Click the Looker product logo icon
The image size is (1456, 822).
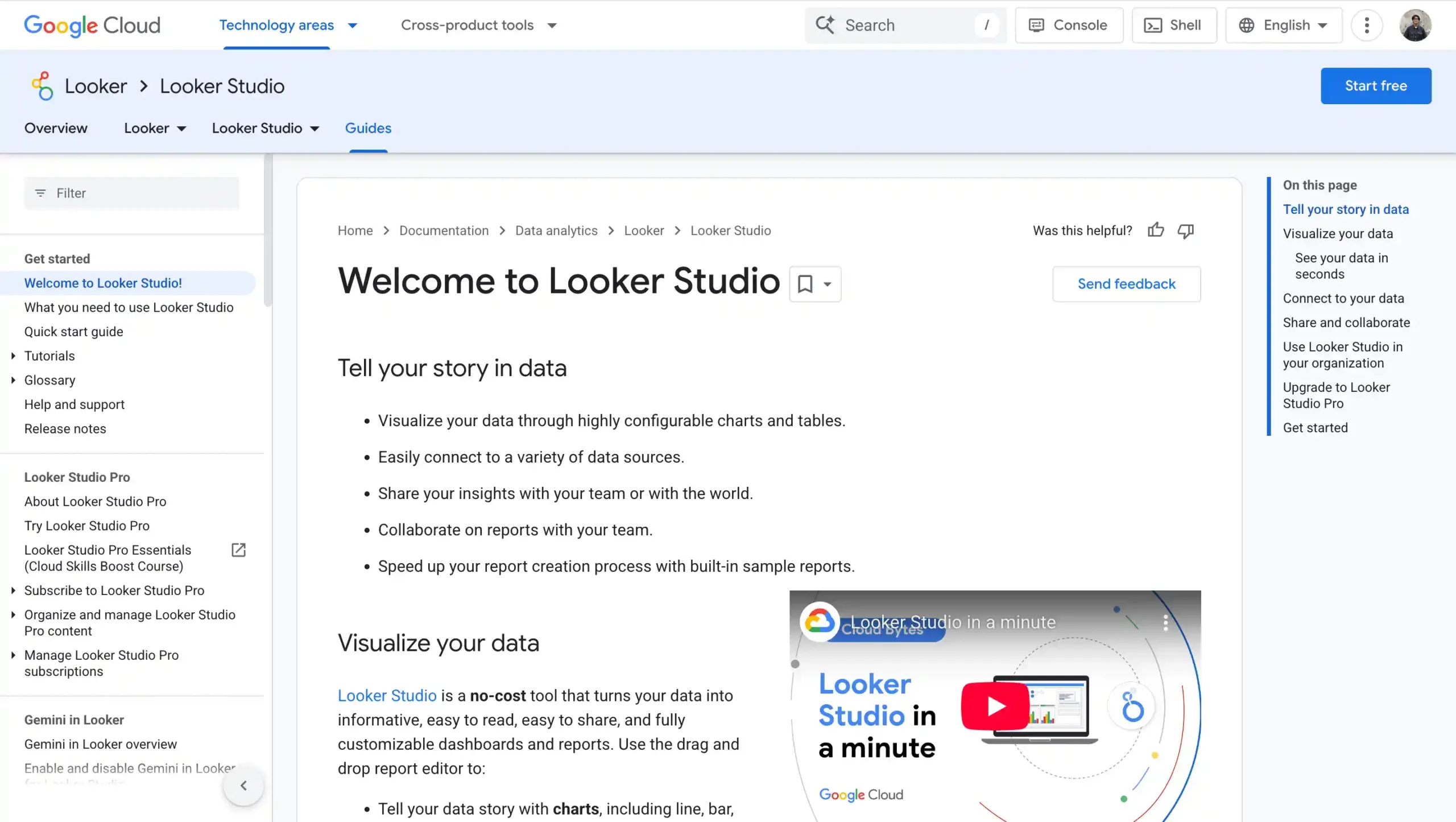pos(42,85)
